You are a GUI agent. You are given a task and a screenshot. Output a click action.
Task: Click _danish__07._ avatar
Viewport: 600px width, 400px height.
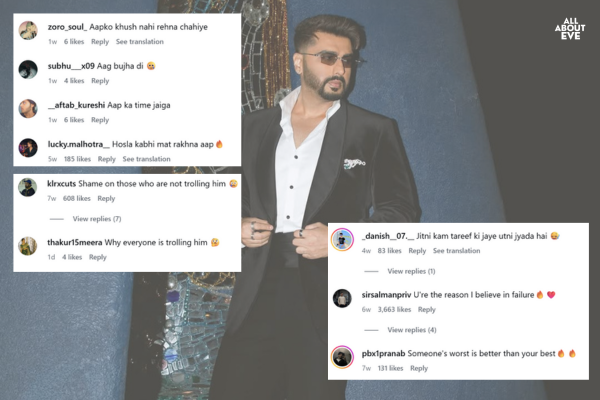coord(343,240)
